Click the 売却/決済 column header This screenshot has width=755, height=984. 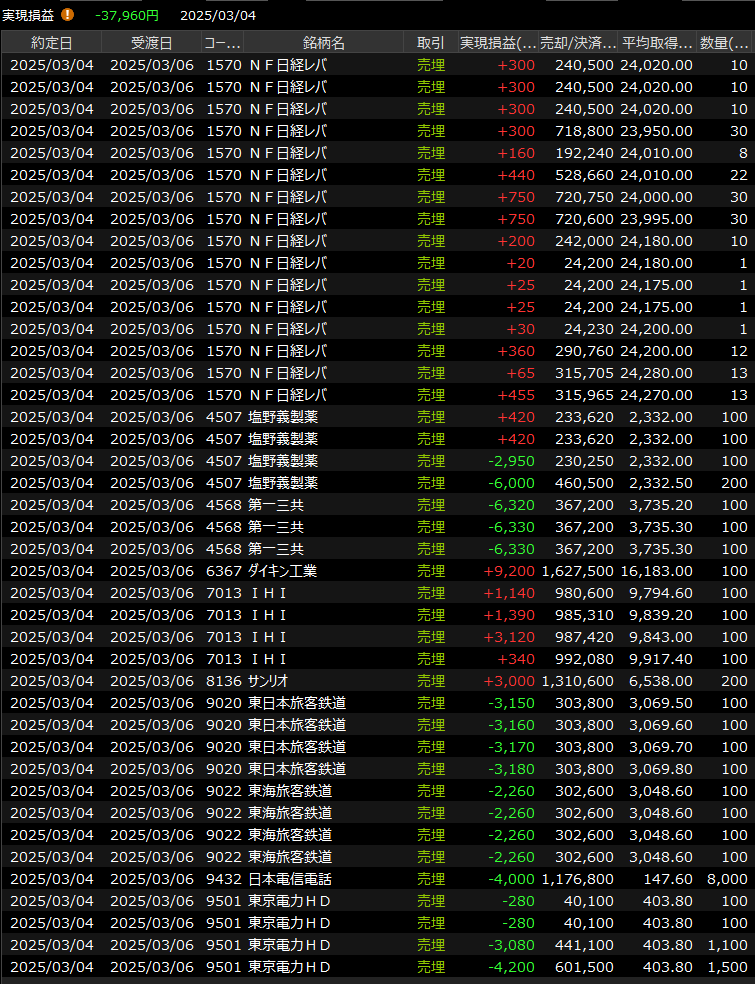(x=578, y=43)
